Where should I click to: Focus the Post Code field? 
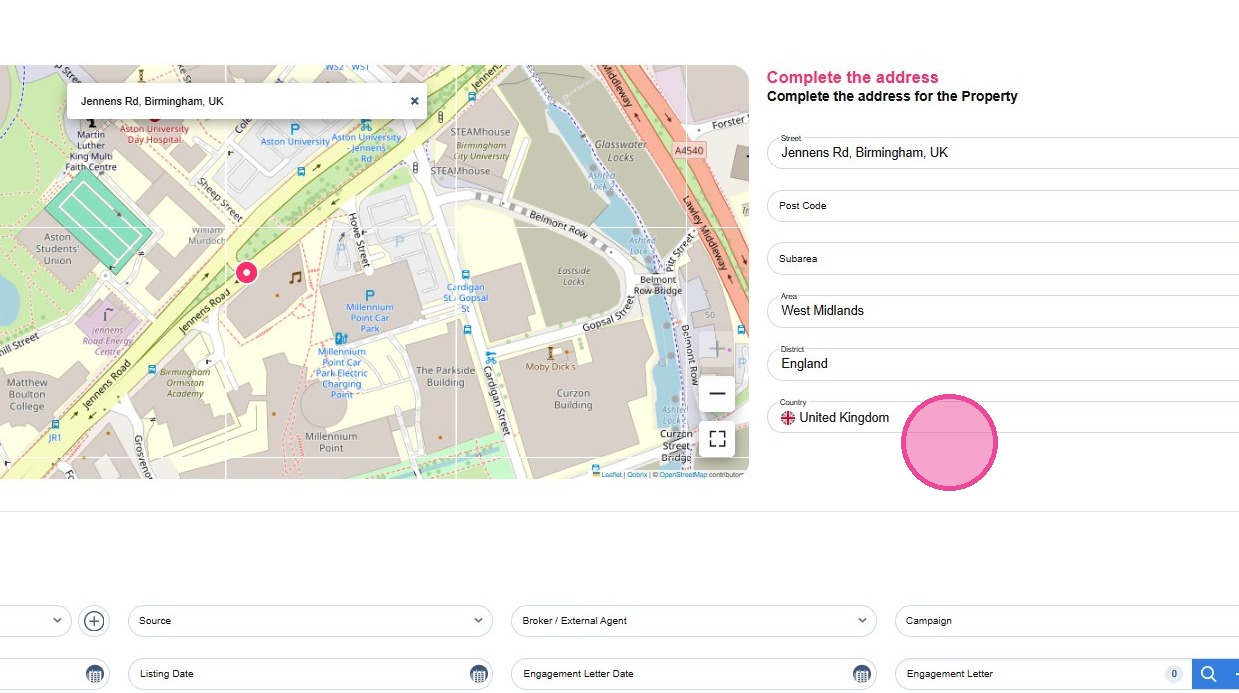point(1003,206)
